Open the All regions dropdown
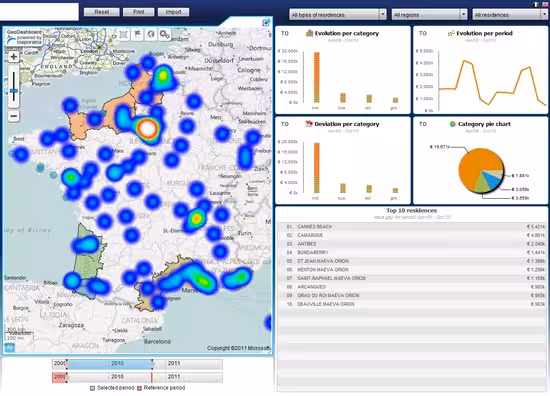The height and width of the screenshot is (396, 550). tap(429, 15)
